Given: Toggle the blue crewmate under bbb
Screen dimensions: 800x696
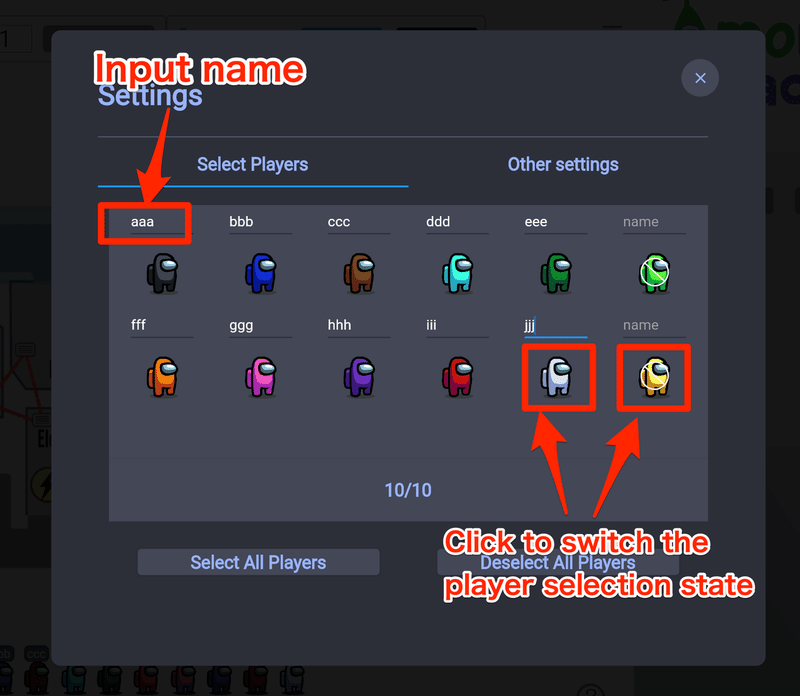Looking at the screenshot, I should [x=261, y=274].
